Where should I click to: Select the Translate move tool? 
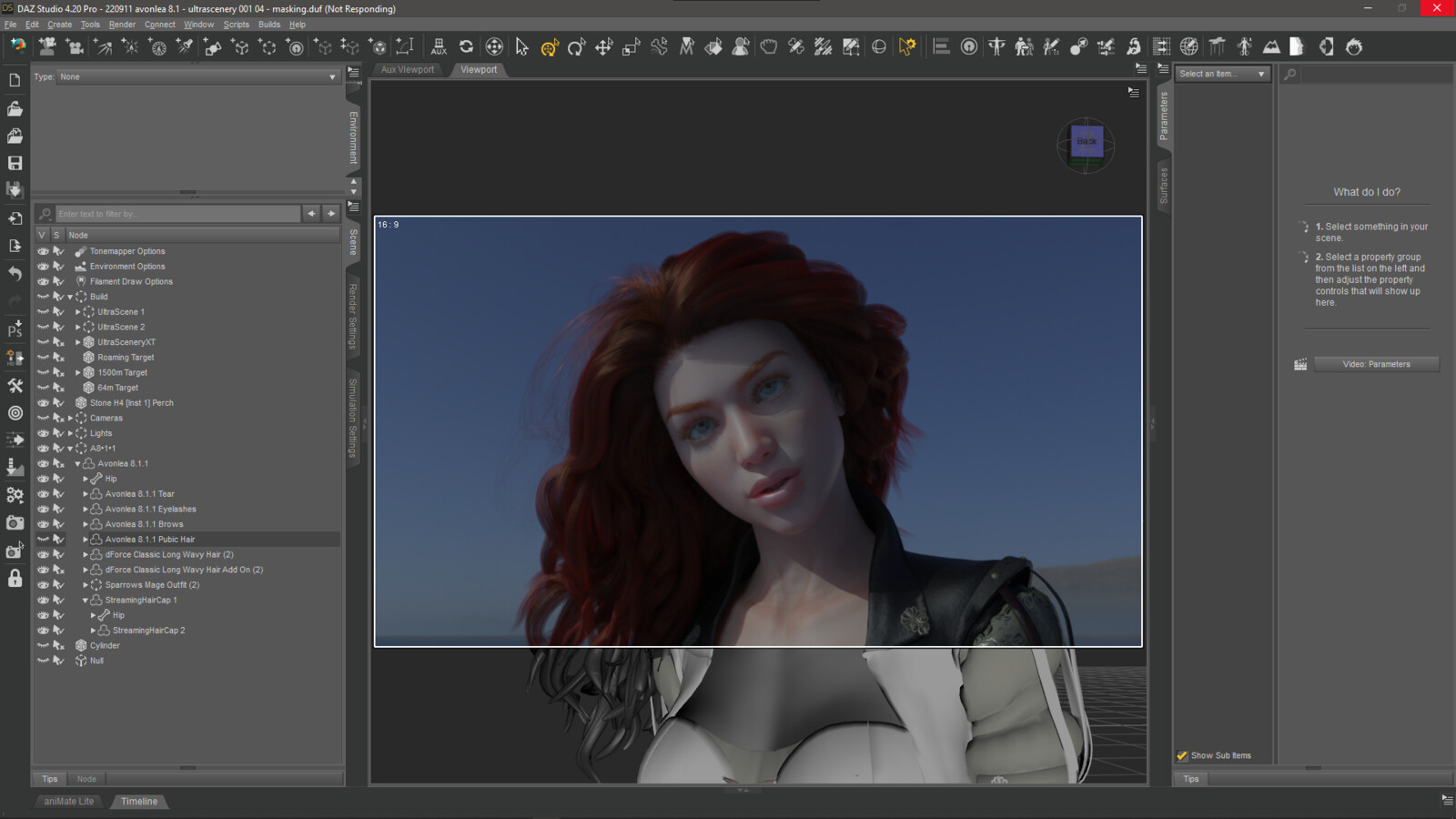tap(604, 46)
